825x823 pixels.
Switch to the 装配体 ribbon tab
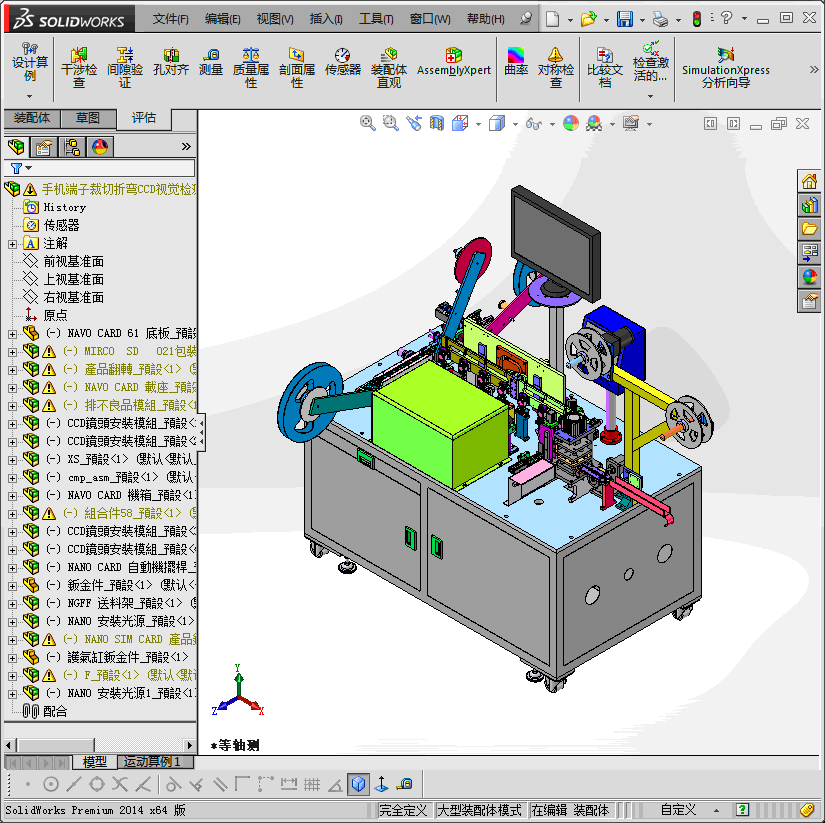(32, 118)
